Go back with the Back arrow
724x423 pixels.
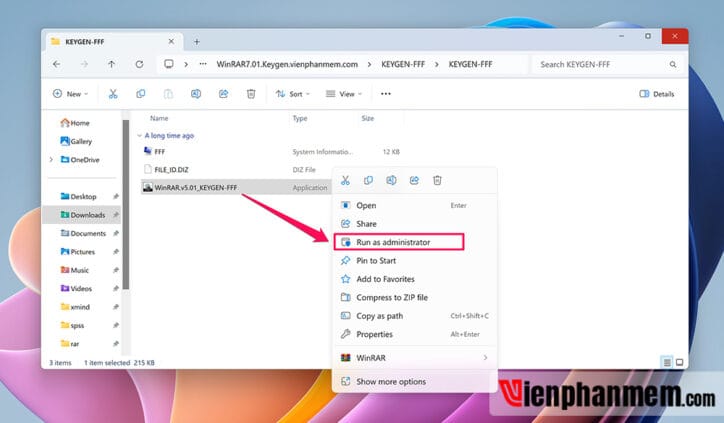pos(56,64)
